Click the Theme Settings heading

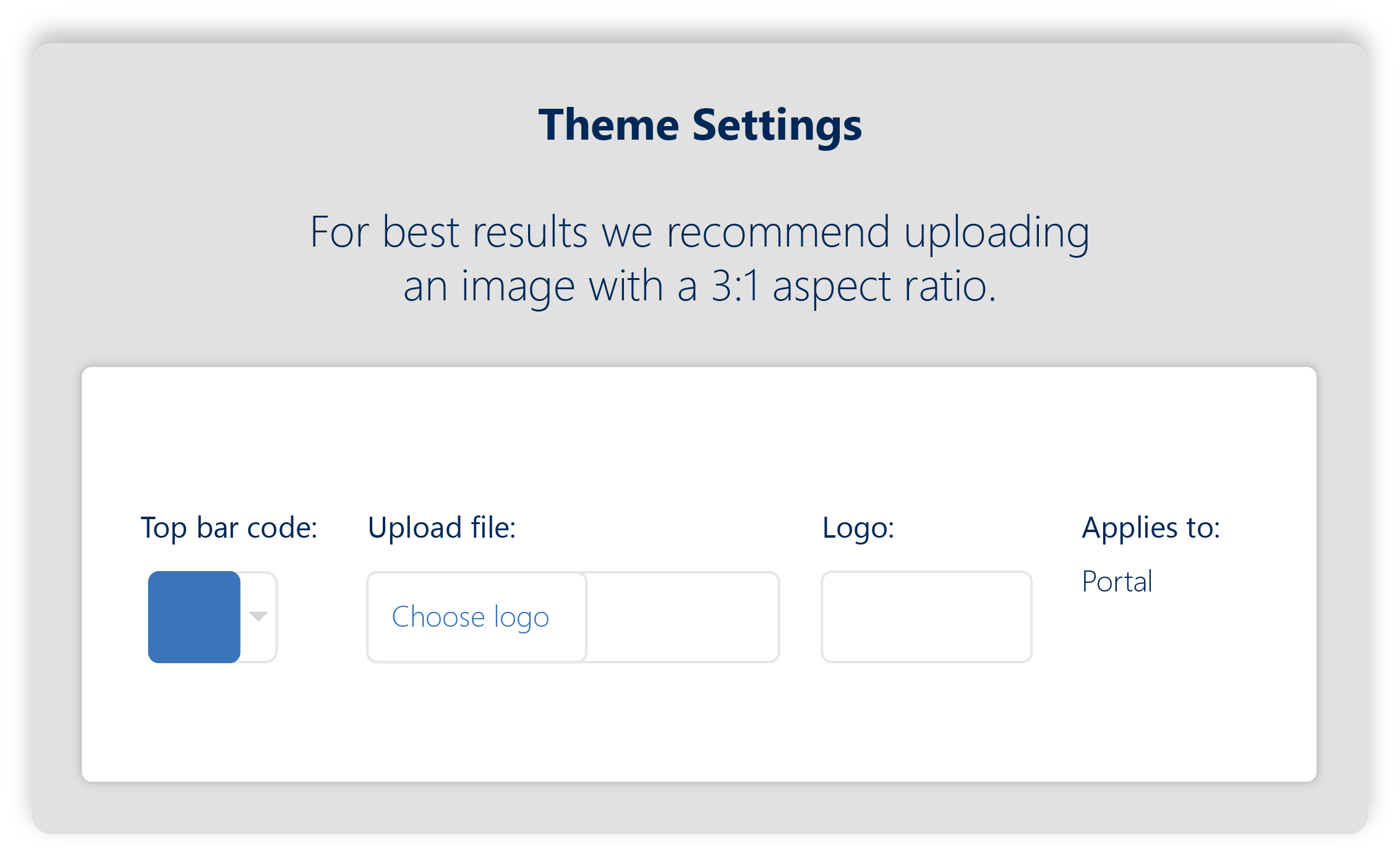tap(700, 125)
